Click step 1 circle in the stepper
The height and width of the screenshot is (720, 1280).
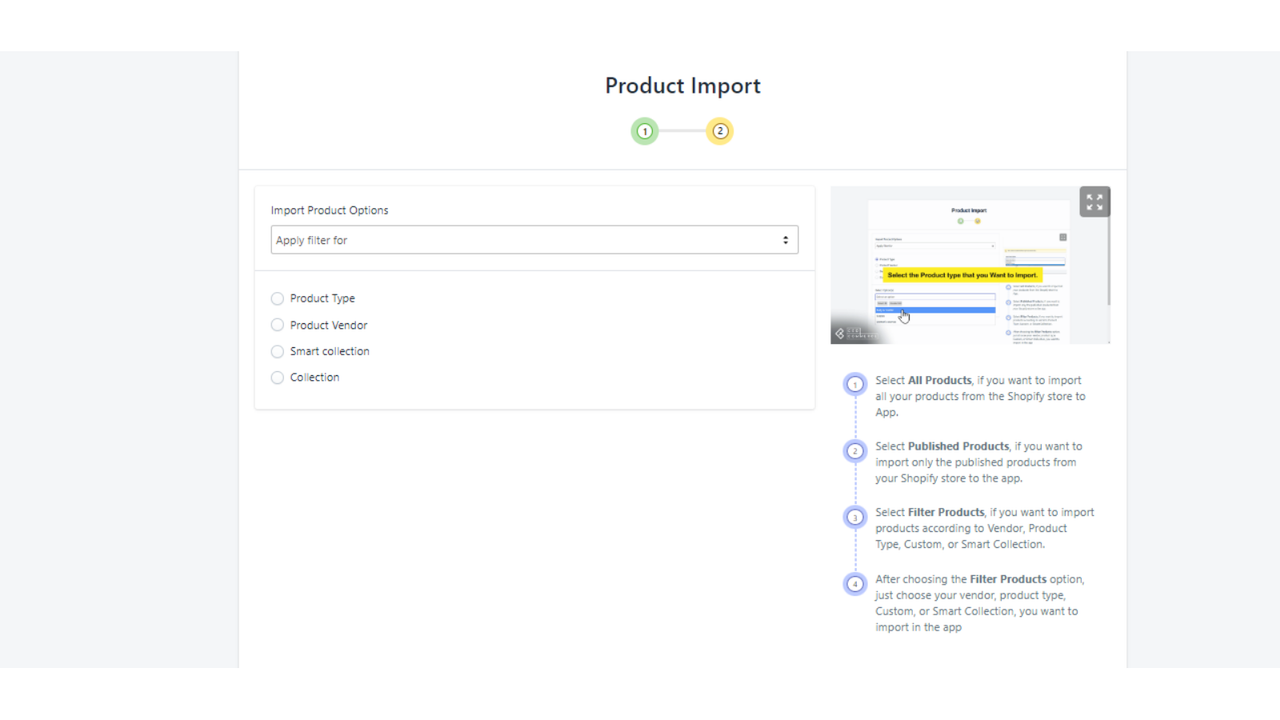645,131
